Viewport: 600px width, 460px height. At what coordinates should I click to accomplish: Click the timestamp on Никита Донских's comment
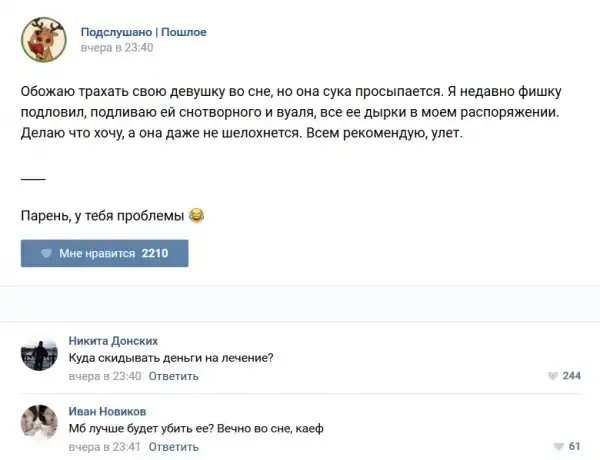(104, 376)
